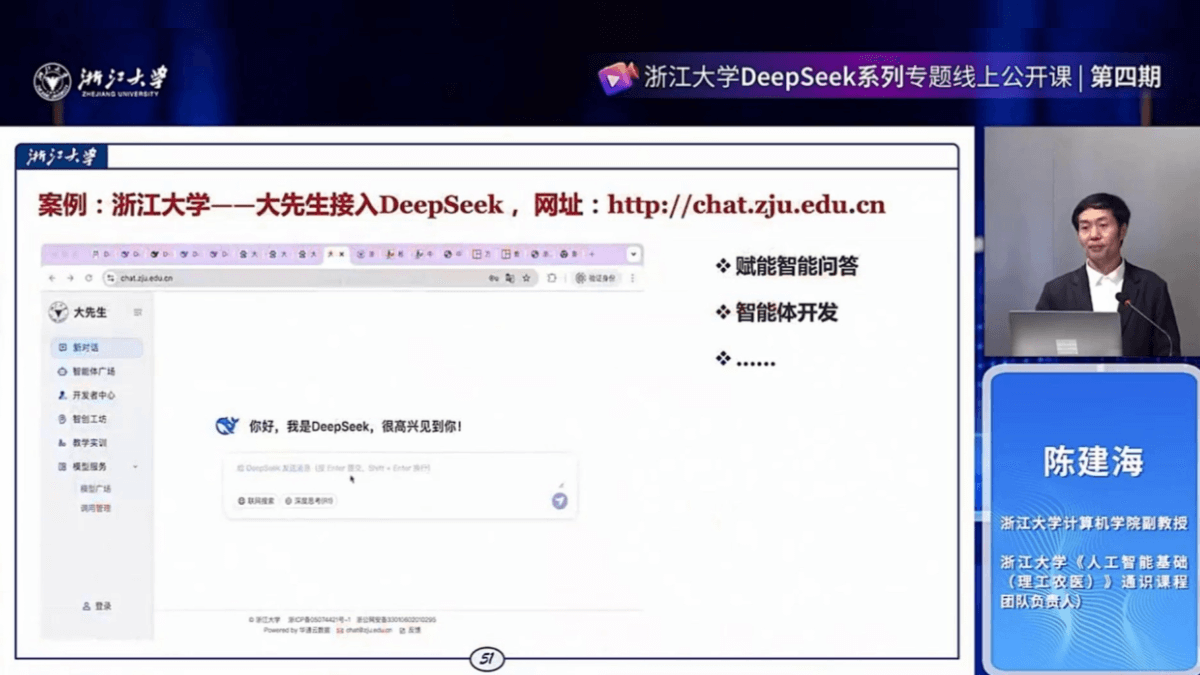This screenshot has width=1200, height=675.
Task: Click the Zhejiang University logo top-left
Action: coord(100,81)
